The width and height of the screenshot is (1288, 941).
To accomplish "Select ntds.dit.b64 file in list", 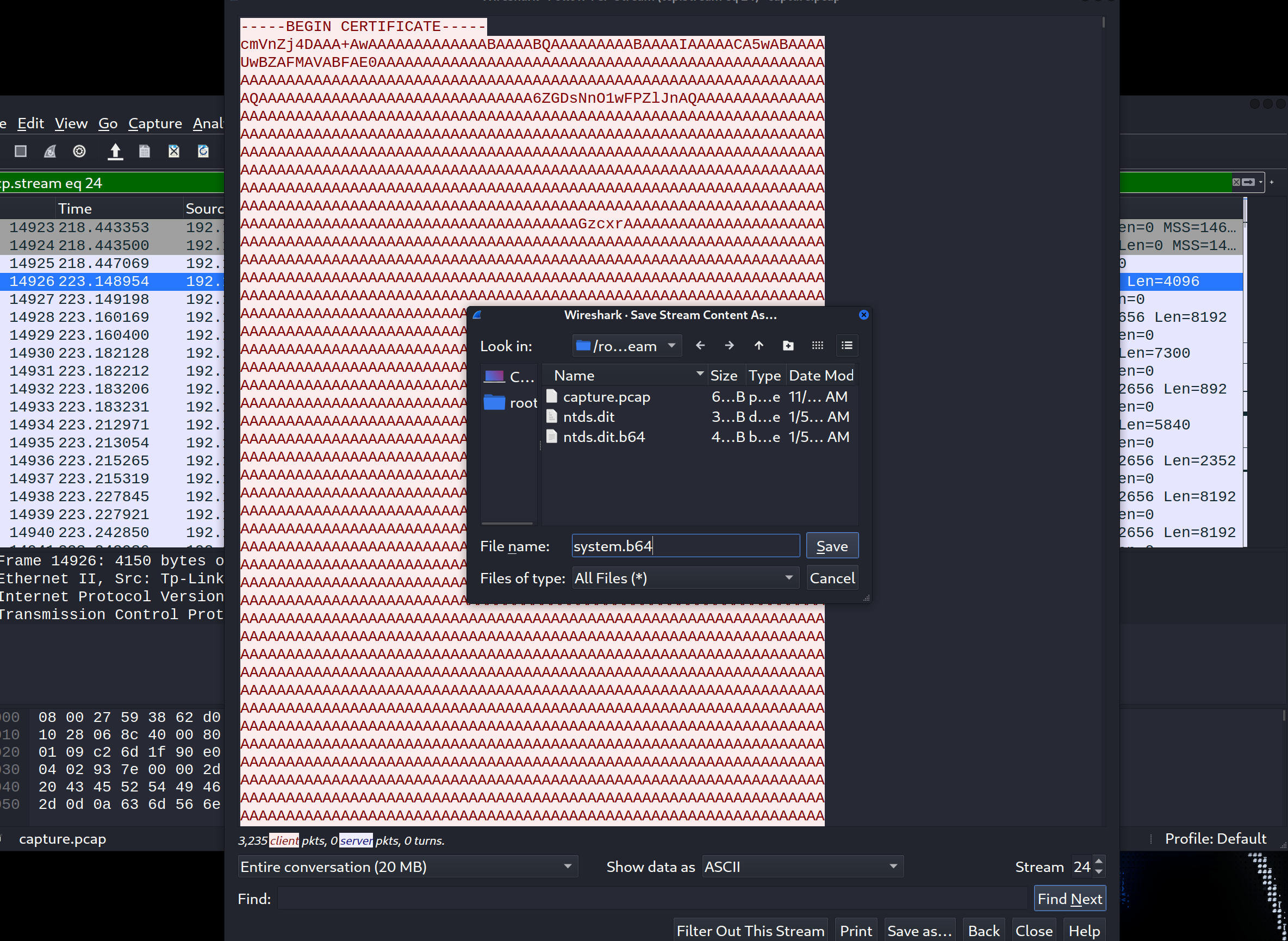I will click(603, 437).
